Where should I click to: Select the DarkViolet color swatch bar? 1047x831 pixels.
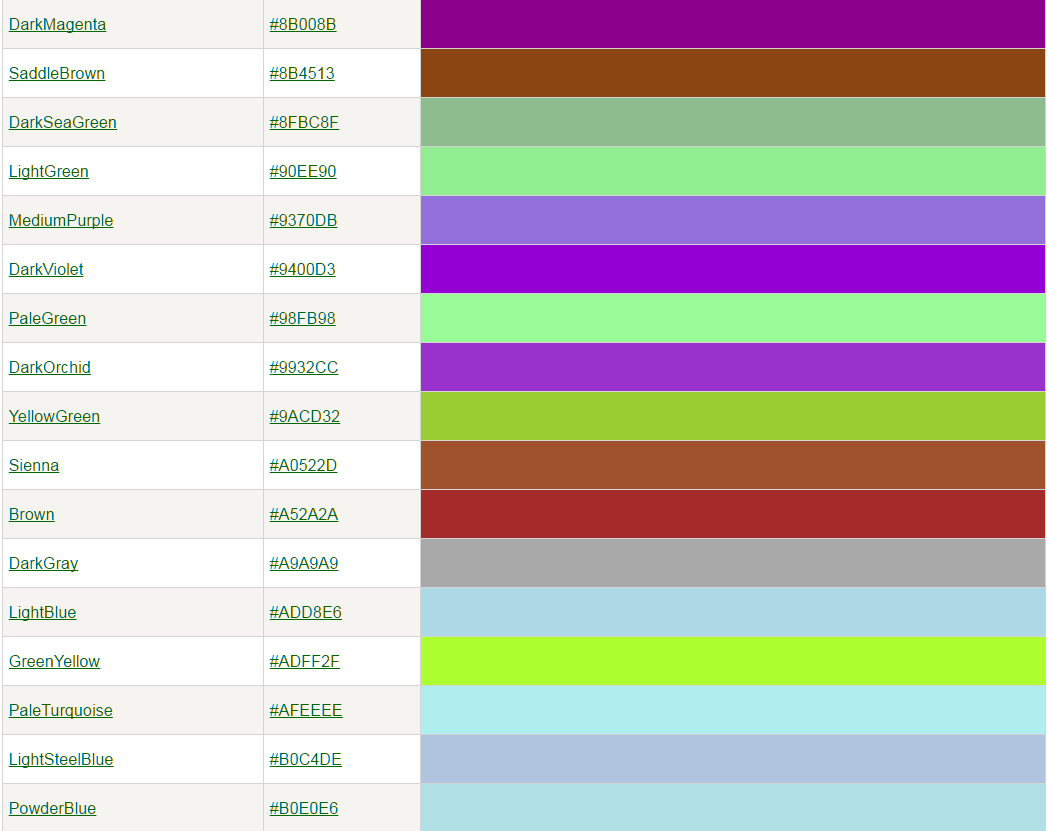coord(732,269)
